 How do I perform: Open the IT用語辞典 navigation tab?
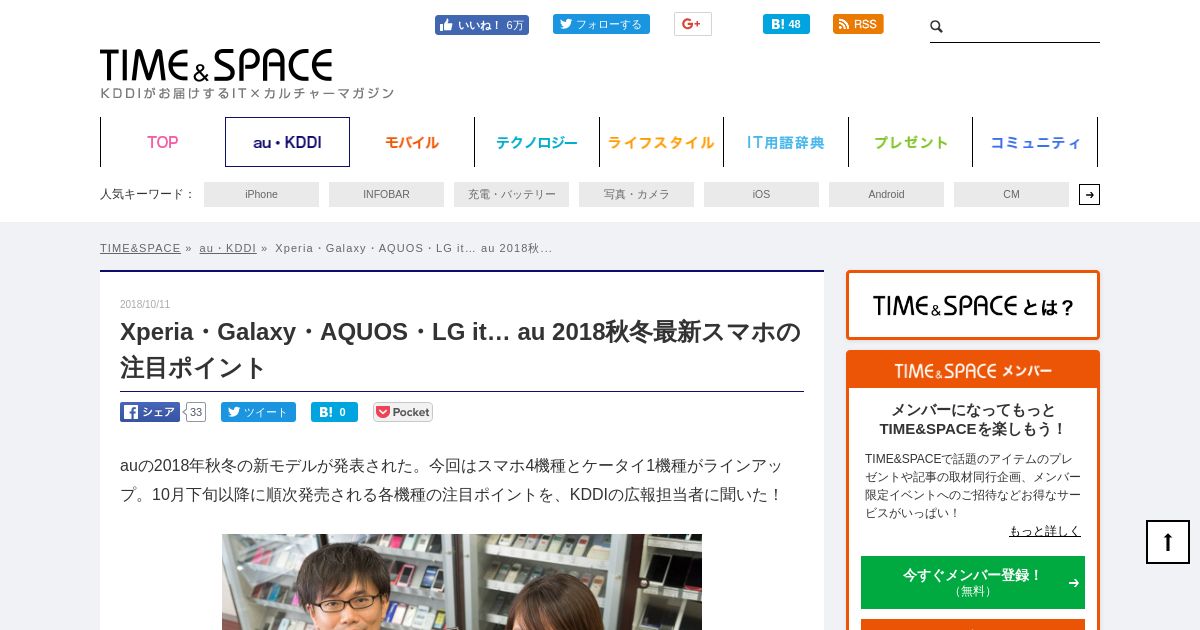coord(786,142)
